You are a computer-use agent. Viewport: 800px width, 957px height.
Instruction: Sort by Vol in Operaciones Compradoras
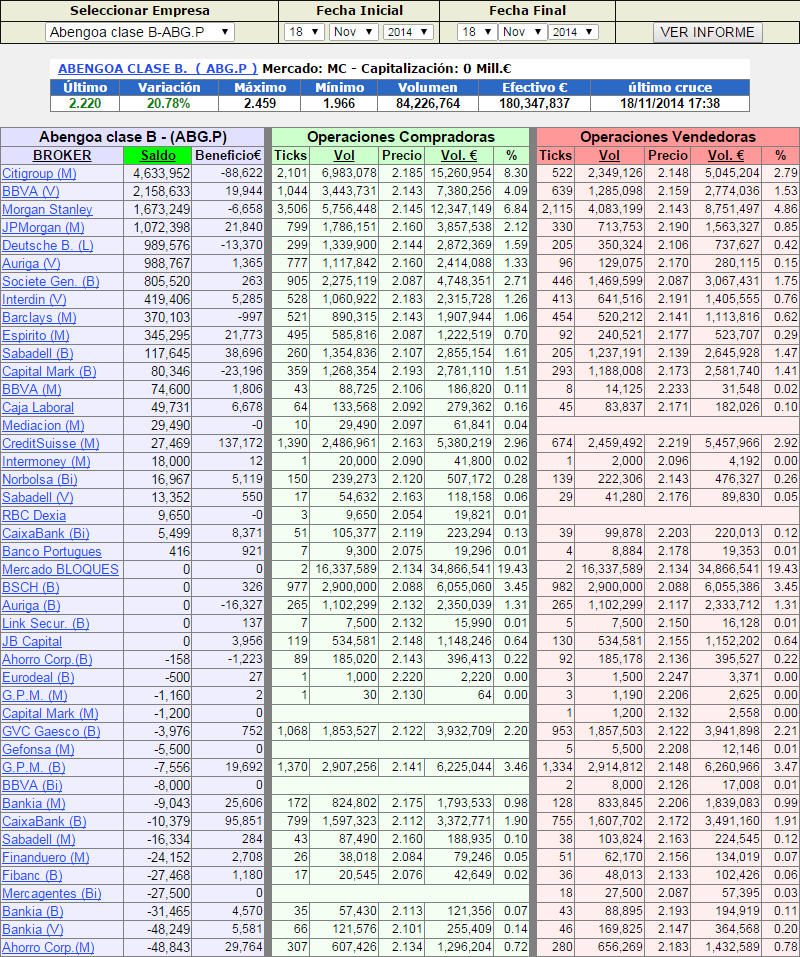pyautogui.click(x=344, y=156)
